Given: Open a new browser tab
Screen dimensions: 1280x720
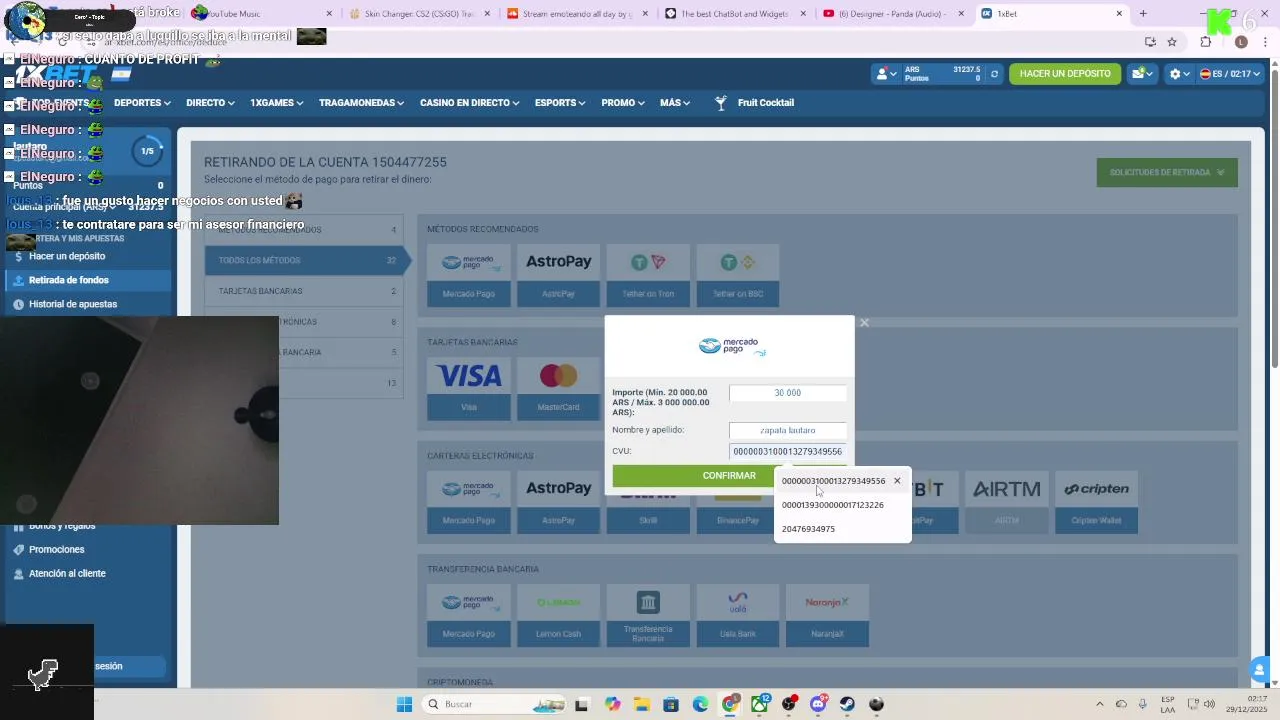Looking at the screenshot, I should (1143, 14).
